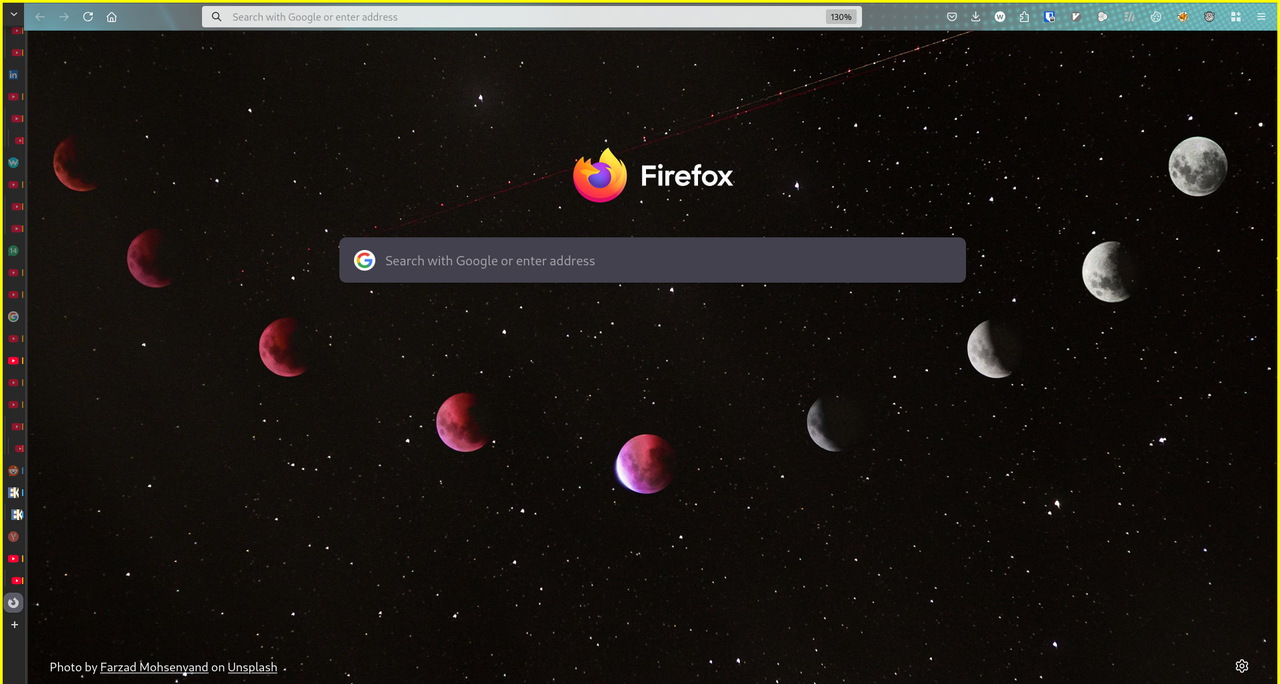Open the Downloads panel
The width and height of the screenshot is (1280, 684).
pos(976,17)
